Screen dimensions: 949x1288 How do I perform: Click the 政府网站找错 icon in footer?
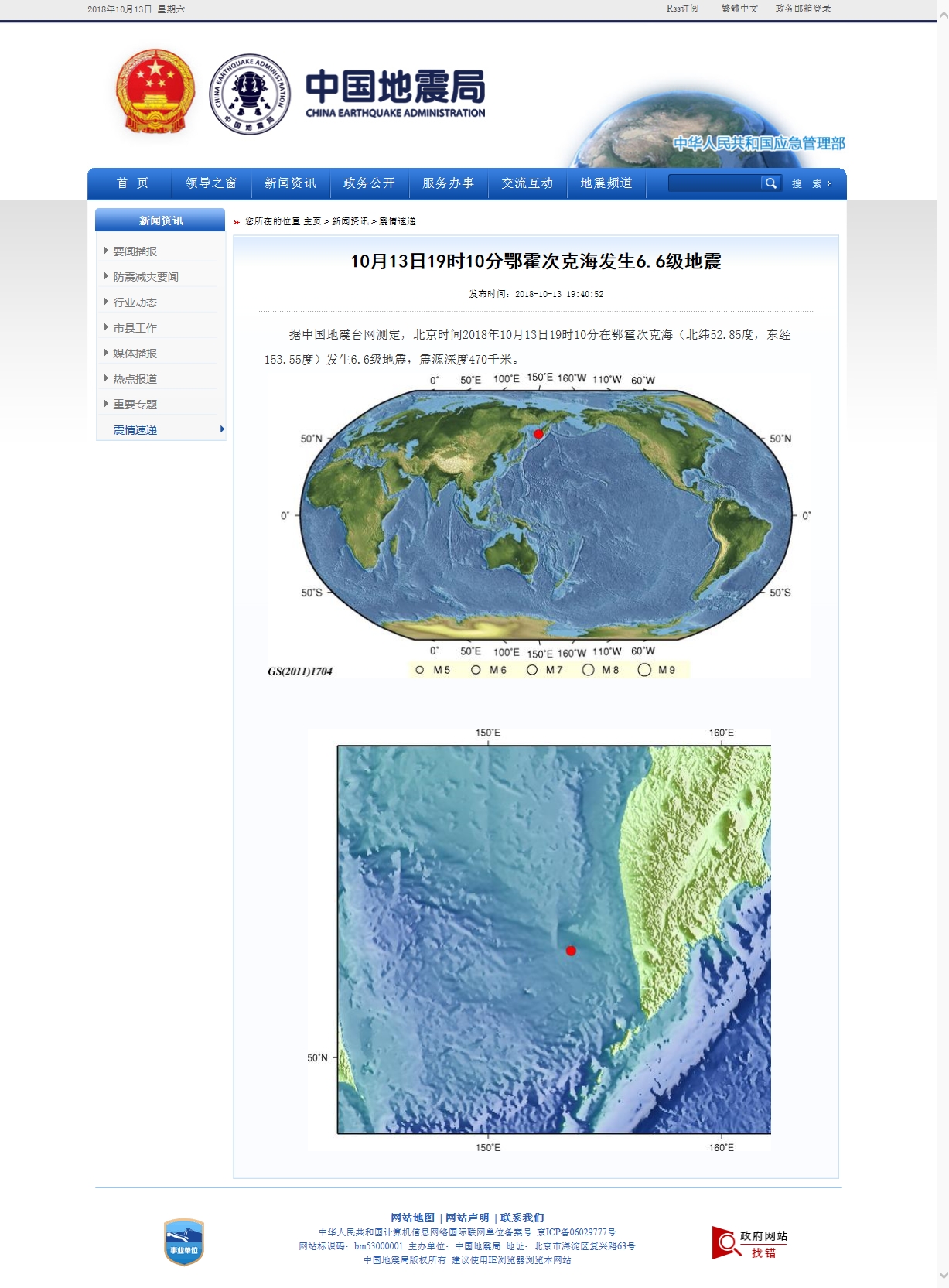[750, 1242]
